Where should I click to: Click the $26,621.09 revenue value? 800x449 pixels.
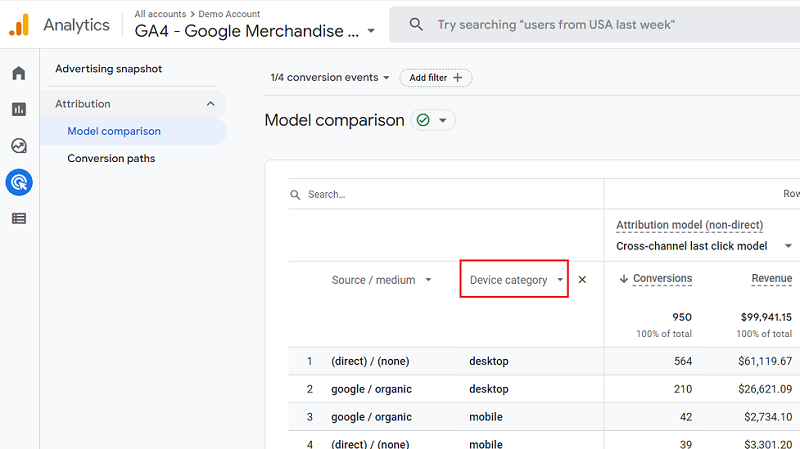click(x=765, y=389)
